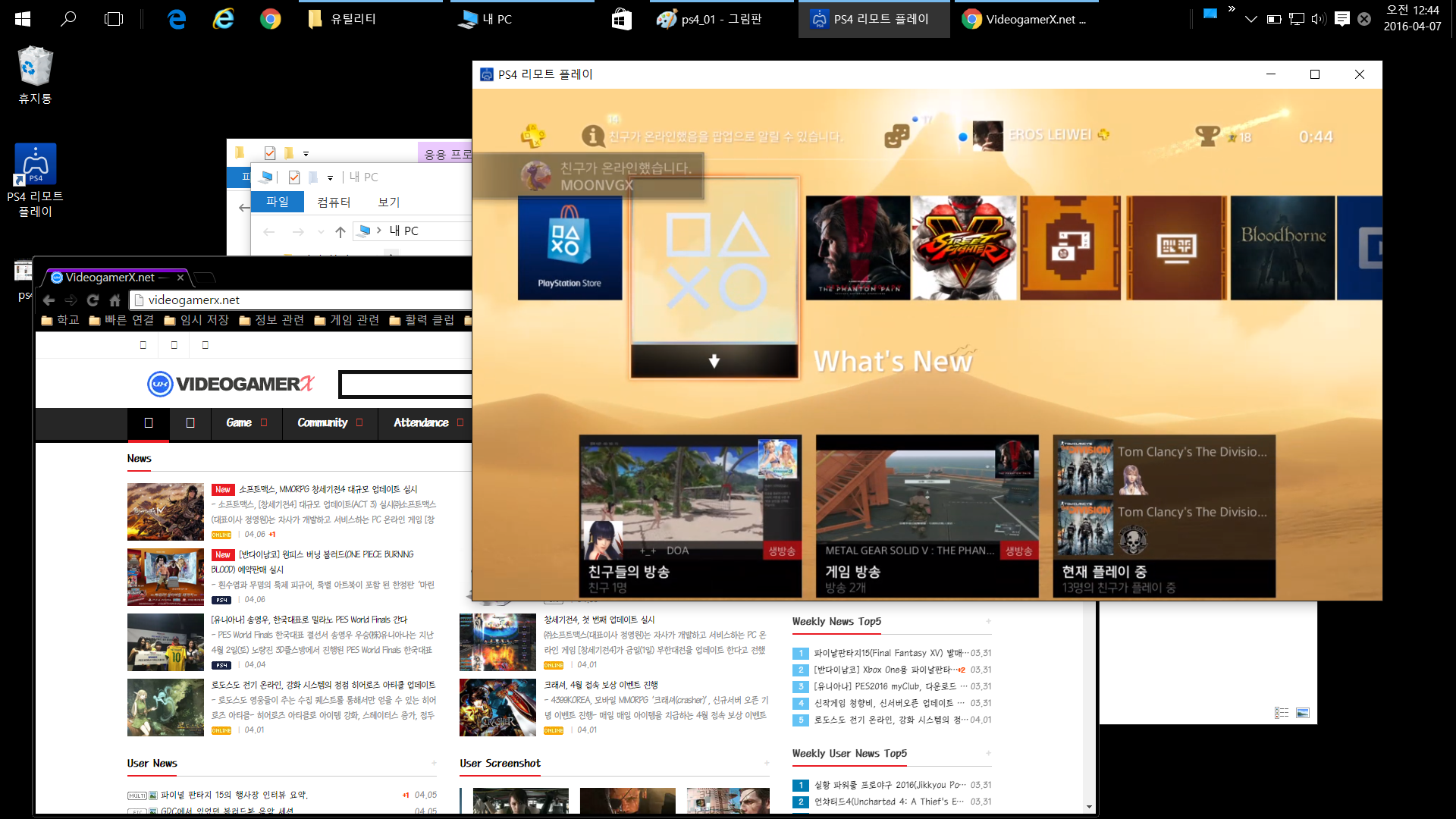This screenshot has width=1456, height=819.
Task: Open the Final Fantasy XV Top5 news link
Action: 887,653
